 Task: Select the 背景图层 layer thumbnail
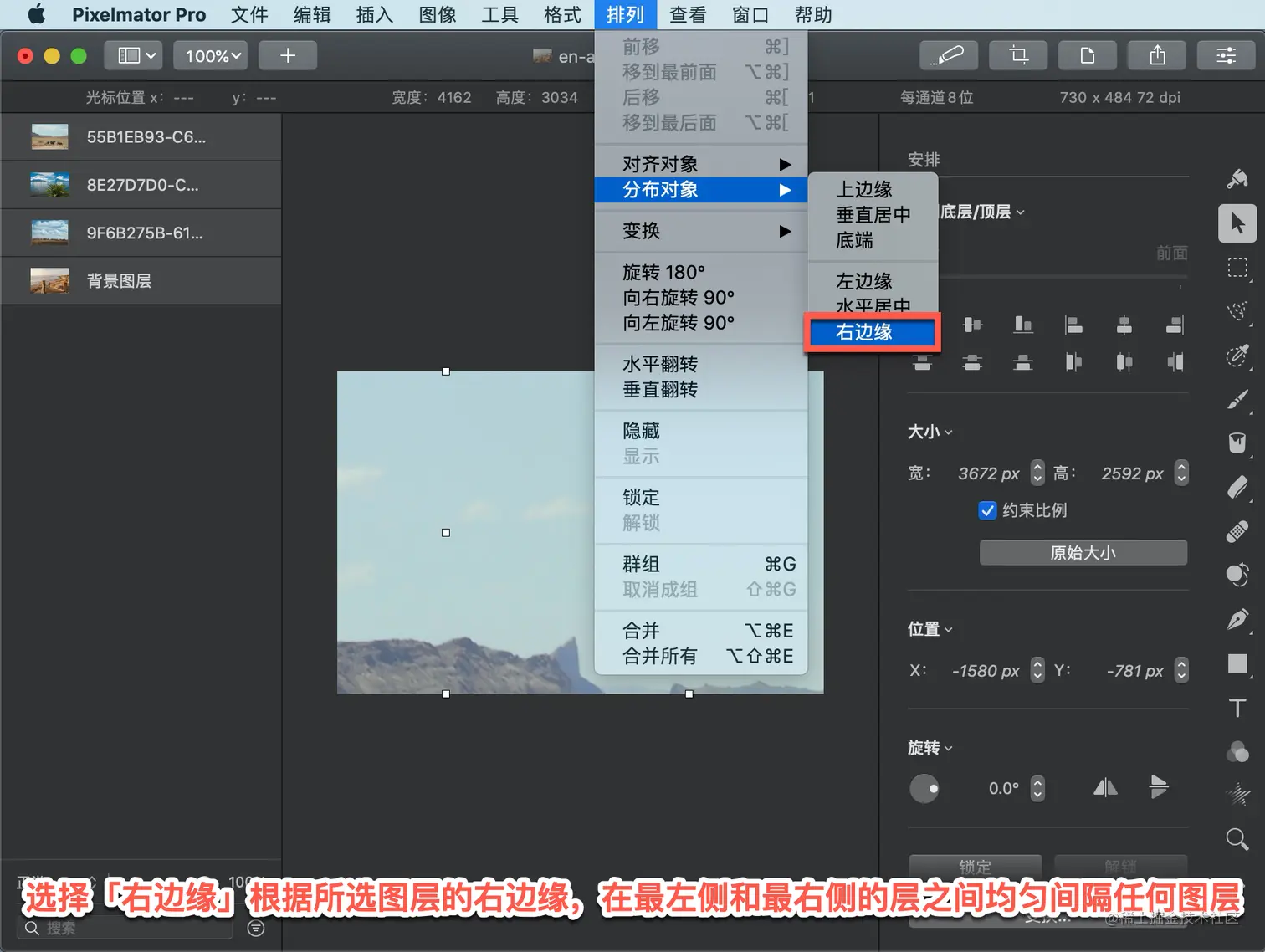[x=50, y=280]
